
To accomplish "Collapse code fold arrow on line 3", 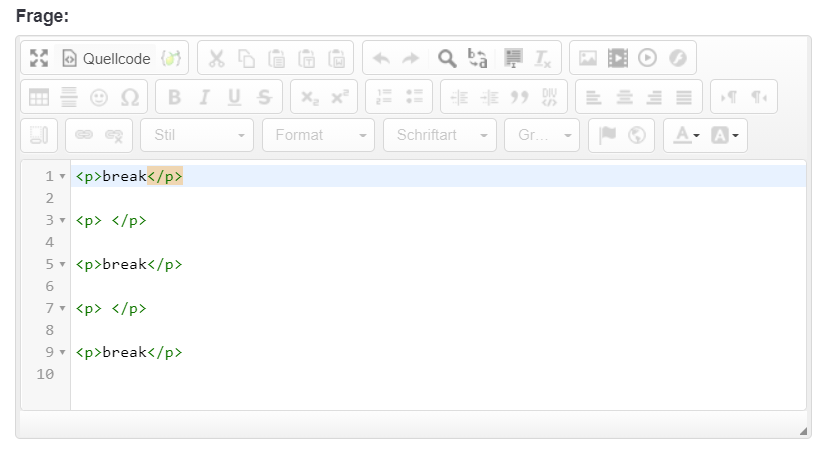I will 62,221.
